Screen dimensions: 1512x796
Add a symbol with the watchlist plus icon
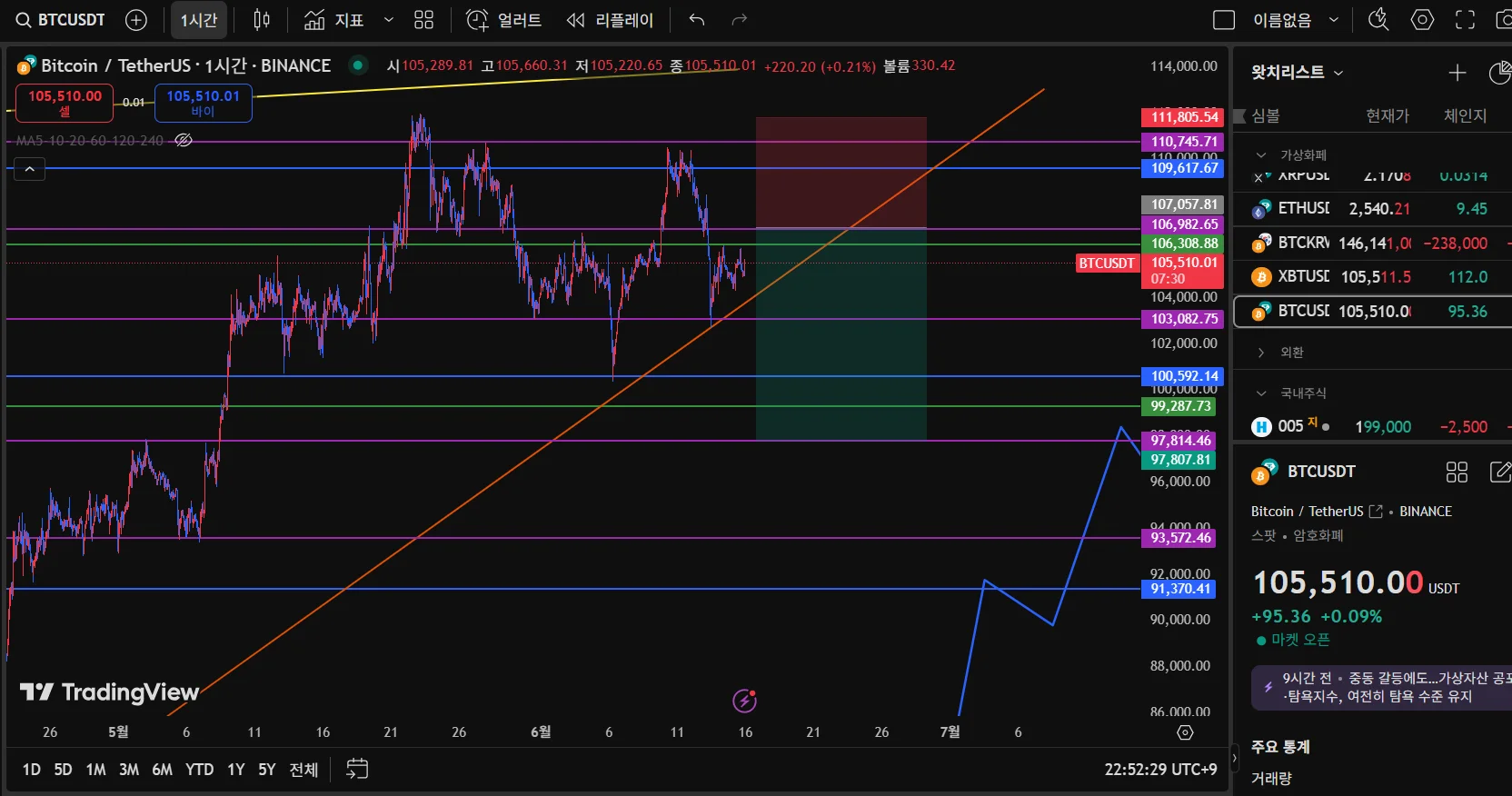(x=1457, y=73)
